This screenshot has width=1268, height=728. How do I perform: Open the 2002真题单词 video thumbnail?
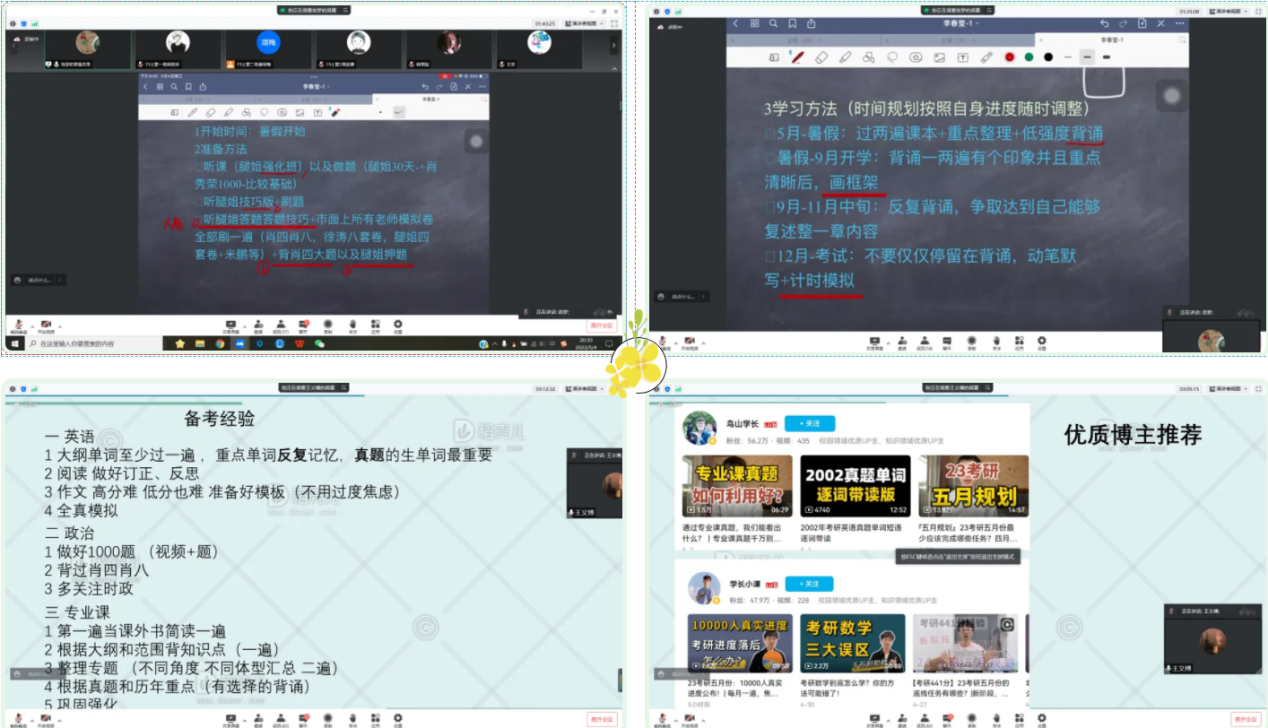(x=853, y=487)
